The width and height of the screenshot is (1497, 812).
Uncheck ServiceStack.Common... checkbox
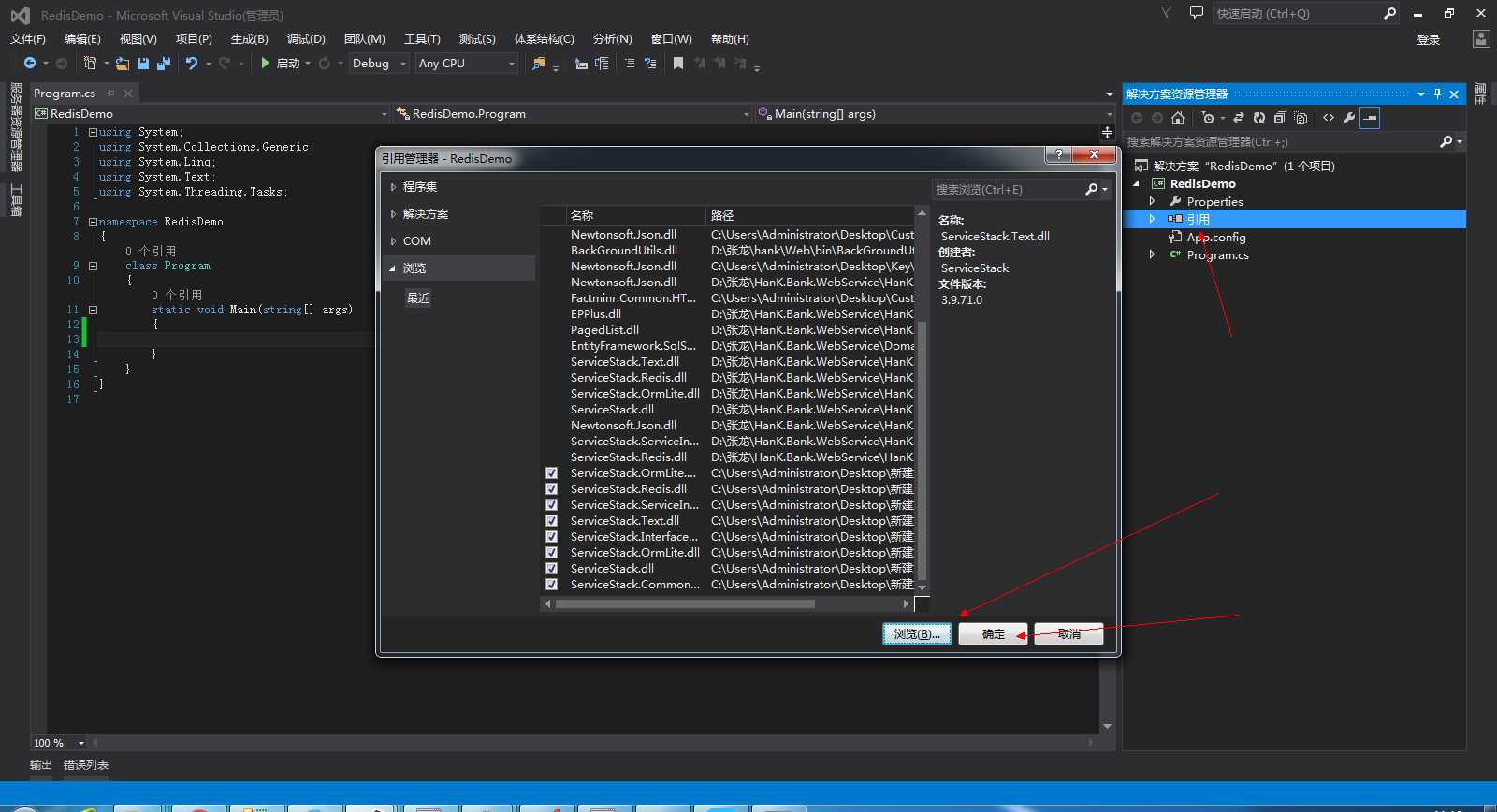coord(551,585)
